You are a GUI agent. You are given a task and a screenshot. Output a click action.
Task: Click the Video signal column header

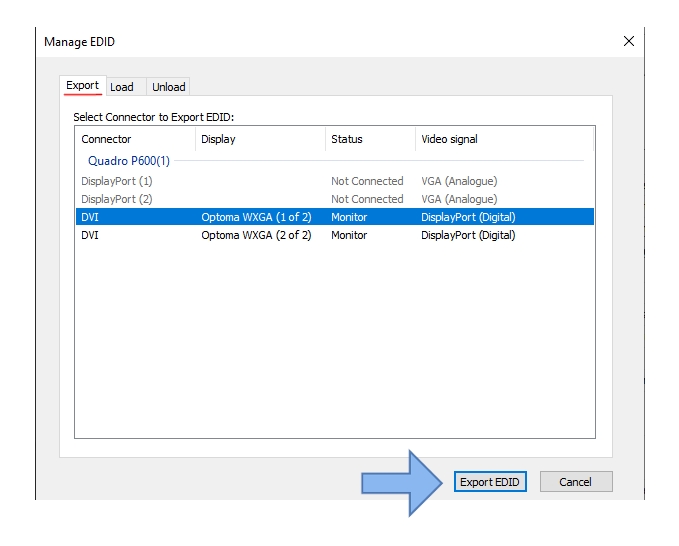[x=449, y=139]
